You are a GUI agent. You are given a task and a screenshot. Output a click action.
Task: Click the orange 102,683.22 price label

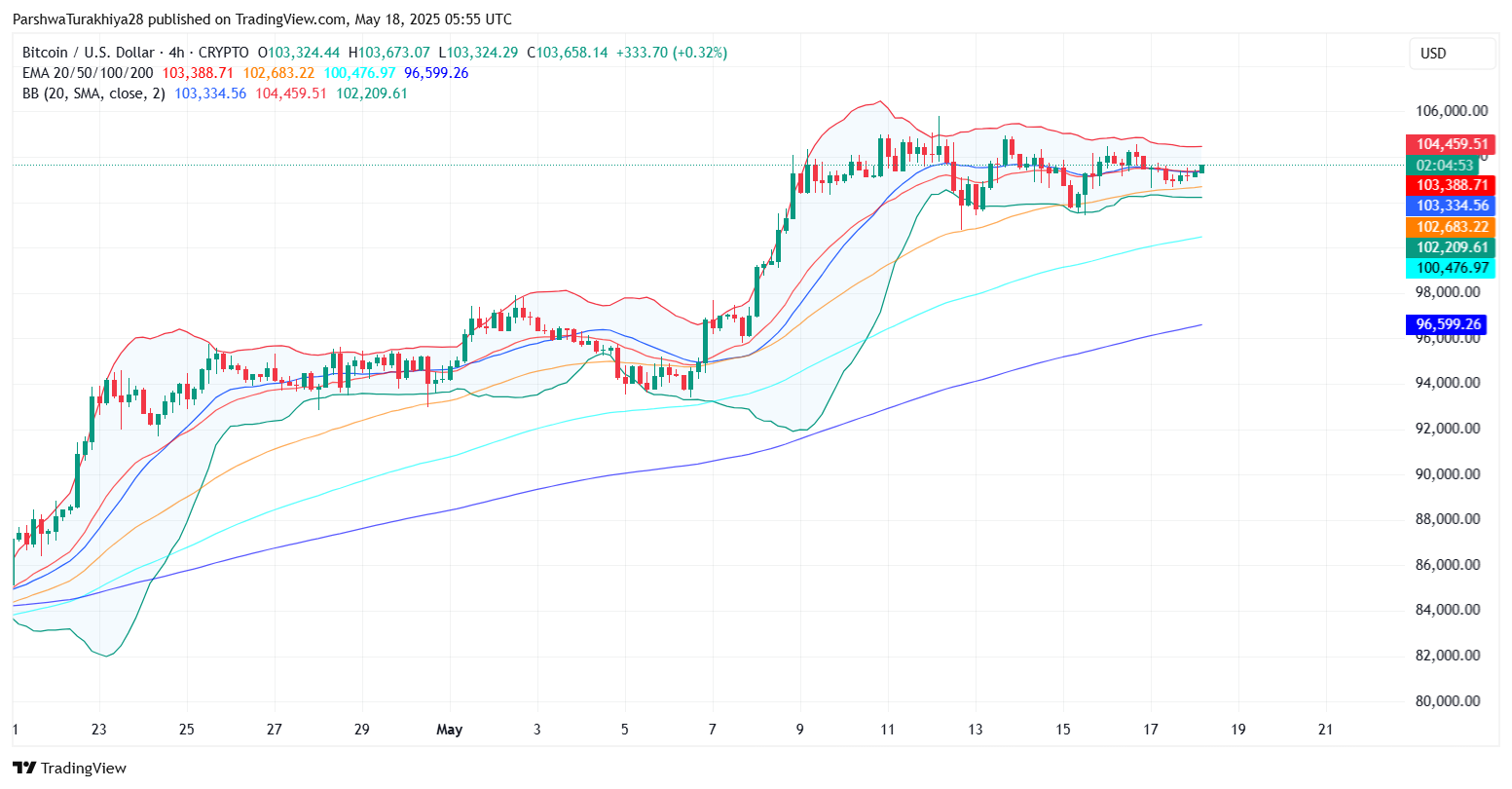coord(1452,227)
